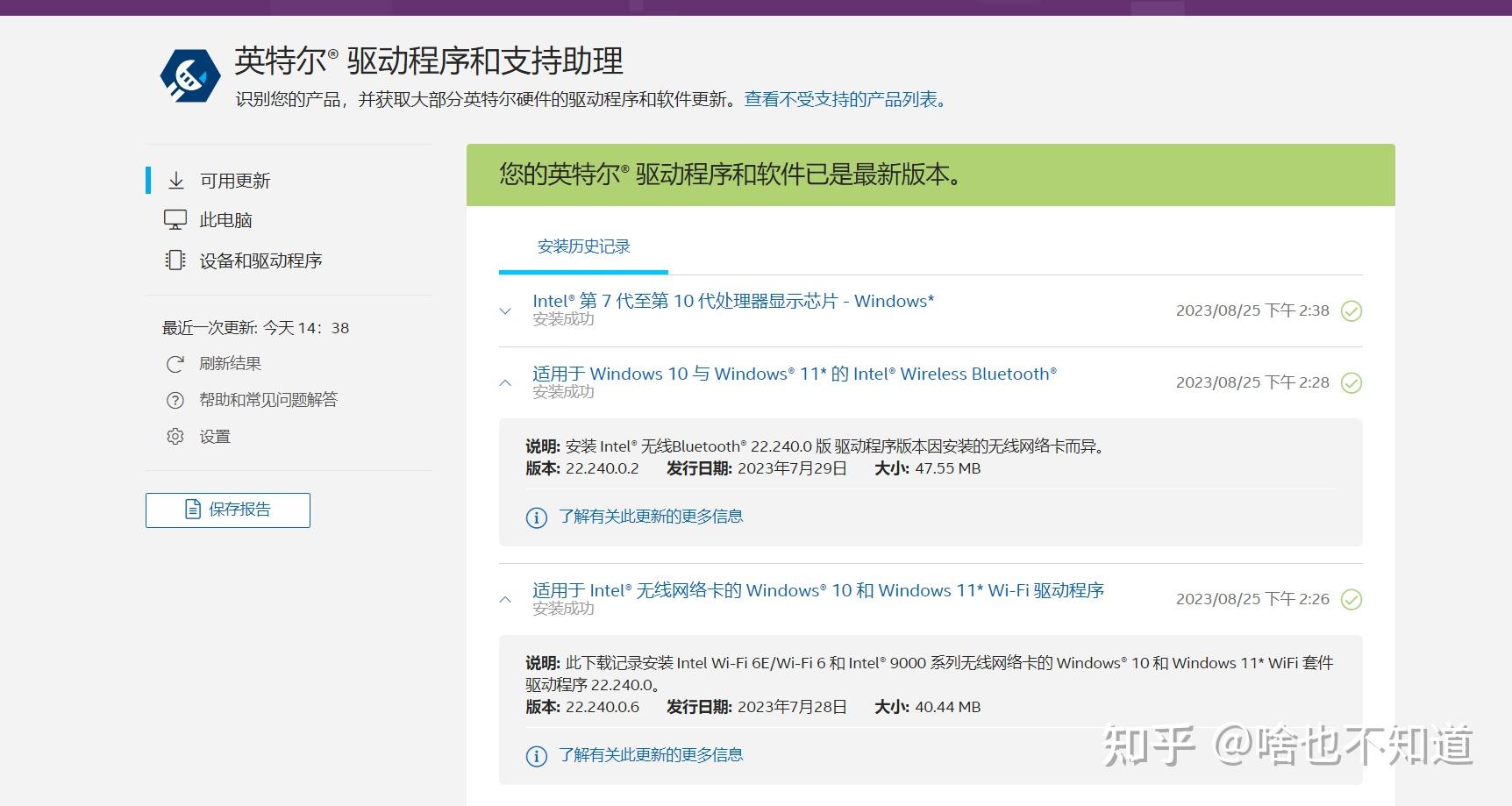Viewport: 1512px width, 806px height.
Task: Open the 查看不受支持的产品列表 link
Action: click(x=846, y=99)
